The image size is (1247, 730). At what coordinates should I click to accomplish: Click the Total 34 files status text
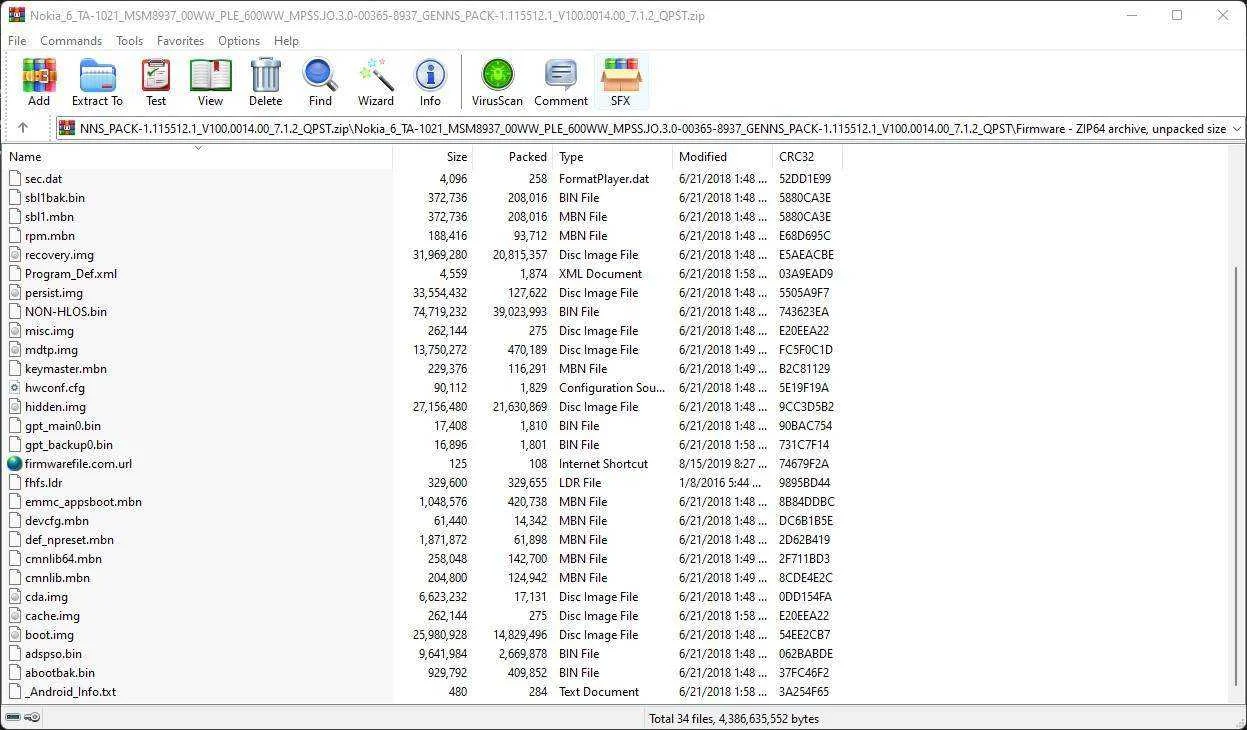point(734,718)
